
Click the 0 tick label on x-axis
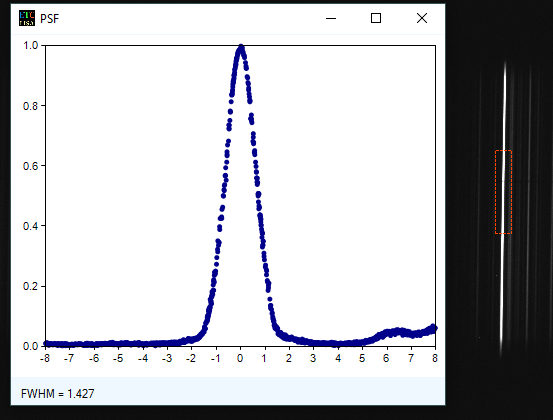click(x=240, y=358)
